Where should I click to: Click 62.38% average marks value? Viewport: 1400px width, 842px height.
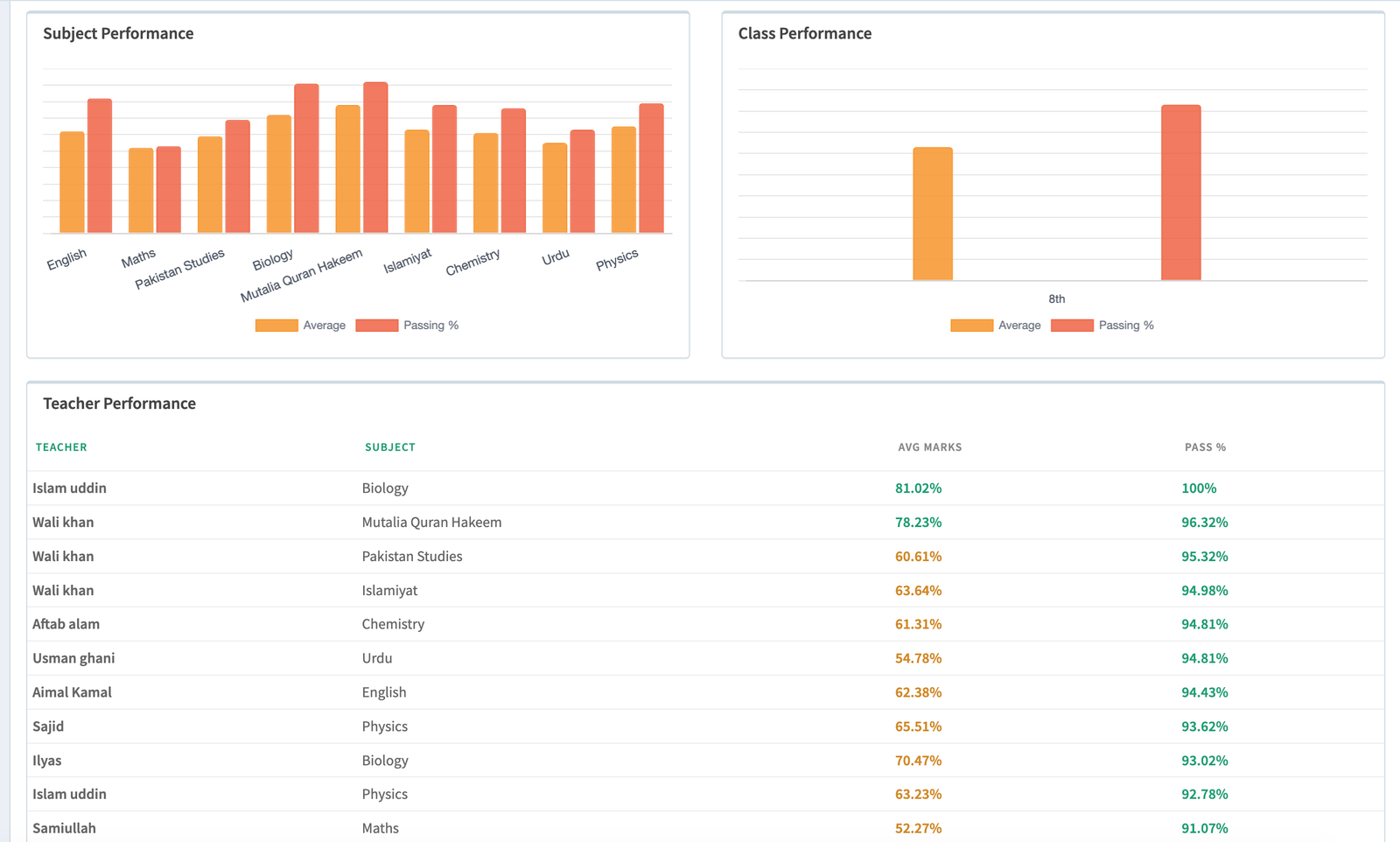(x=919, y=692)
